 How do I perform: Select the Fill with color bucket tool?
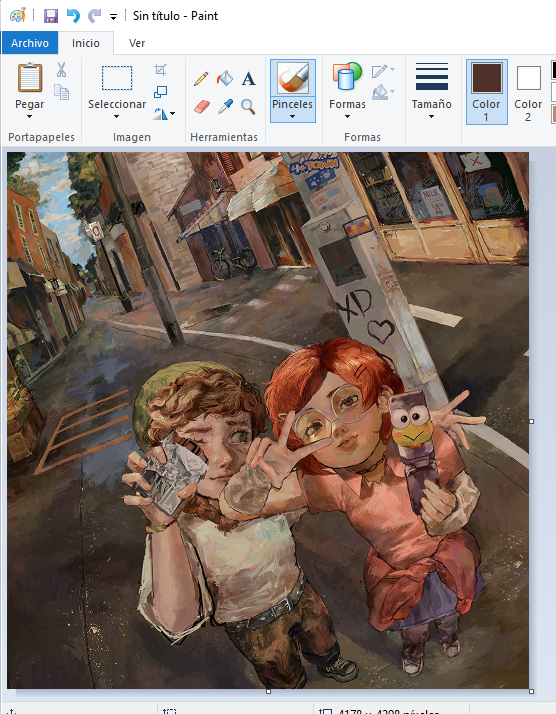[x=224, y=78]
